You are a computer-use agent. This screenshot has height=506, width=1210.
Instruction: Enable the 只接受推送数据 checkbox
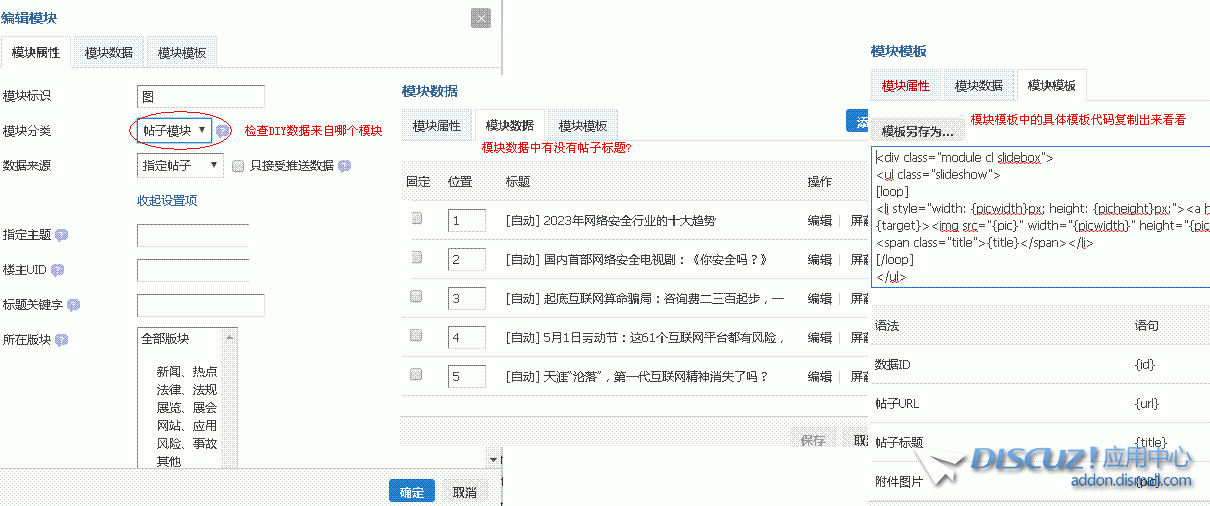click(238, 166)
